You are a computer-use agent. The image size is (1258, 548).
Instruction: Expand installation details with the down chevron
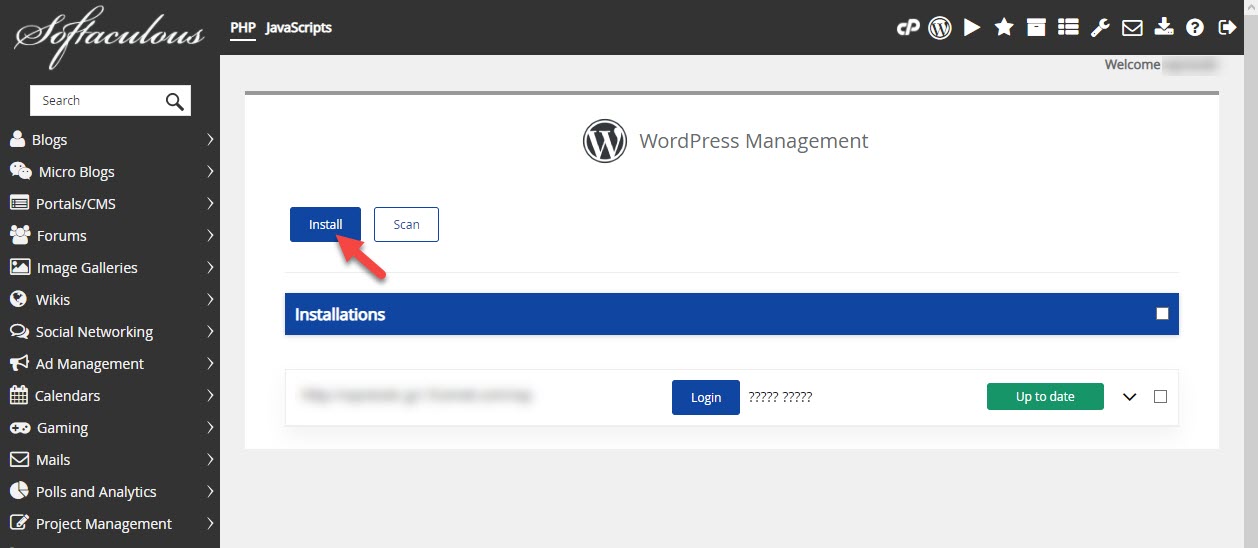click(x=1130, y=397)
